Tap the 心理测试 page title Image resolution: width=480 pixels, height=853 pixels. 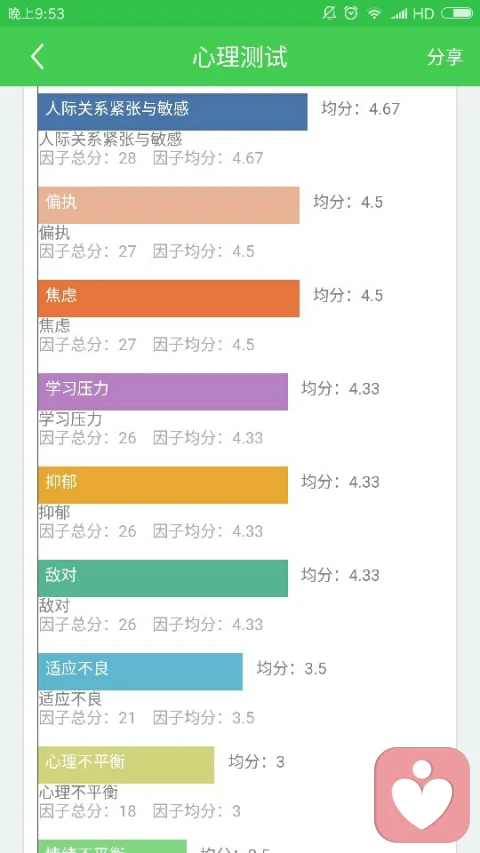point(240,57)
